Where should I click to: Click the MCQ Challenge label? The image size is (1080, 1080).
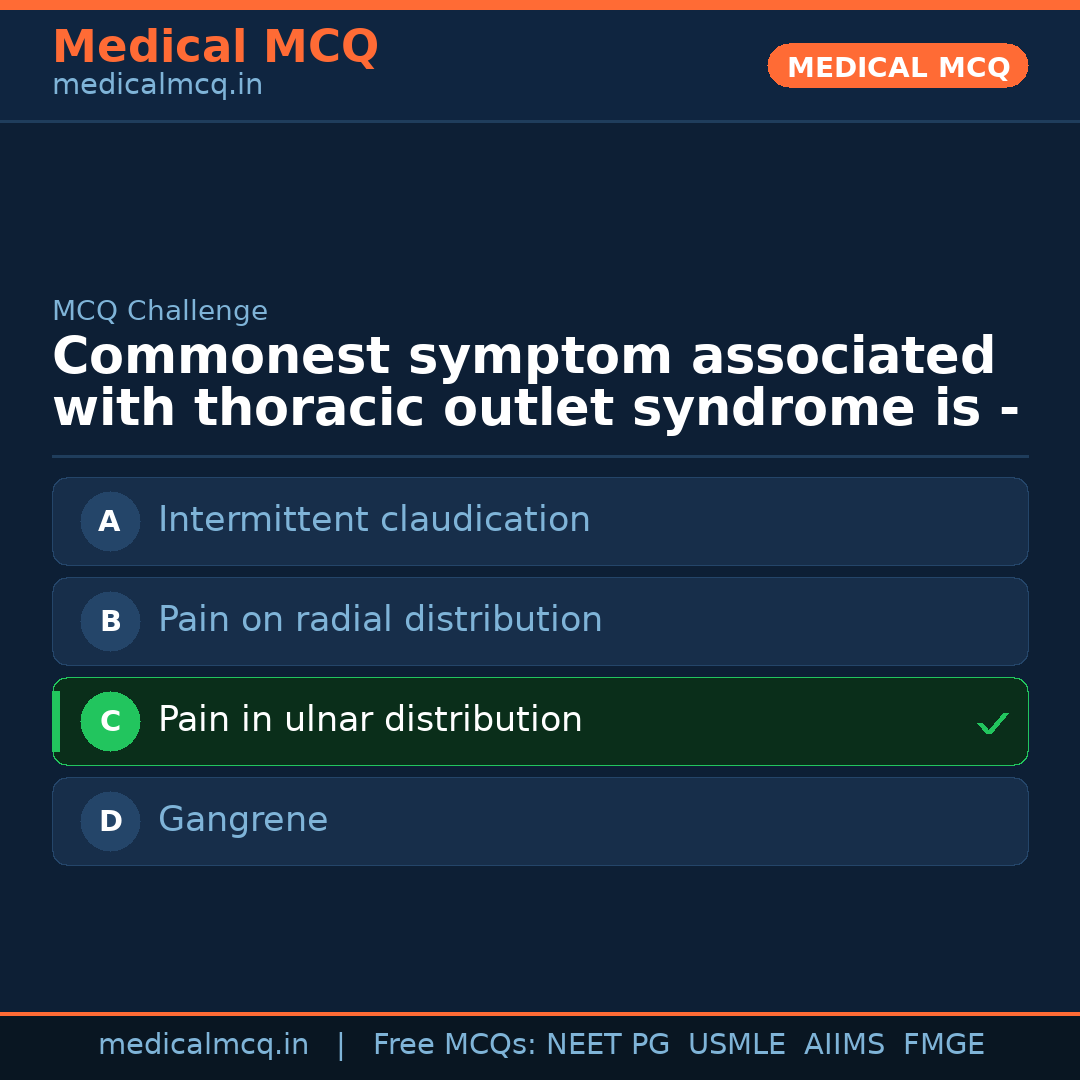coord(160,311)
